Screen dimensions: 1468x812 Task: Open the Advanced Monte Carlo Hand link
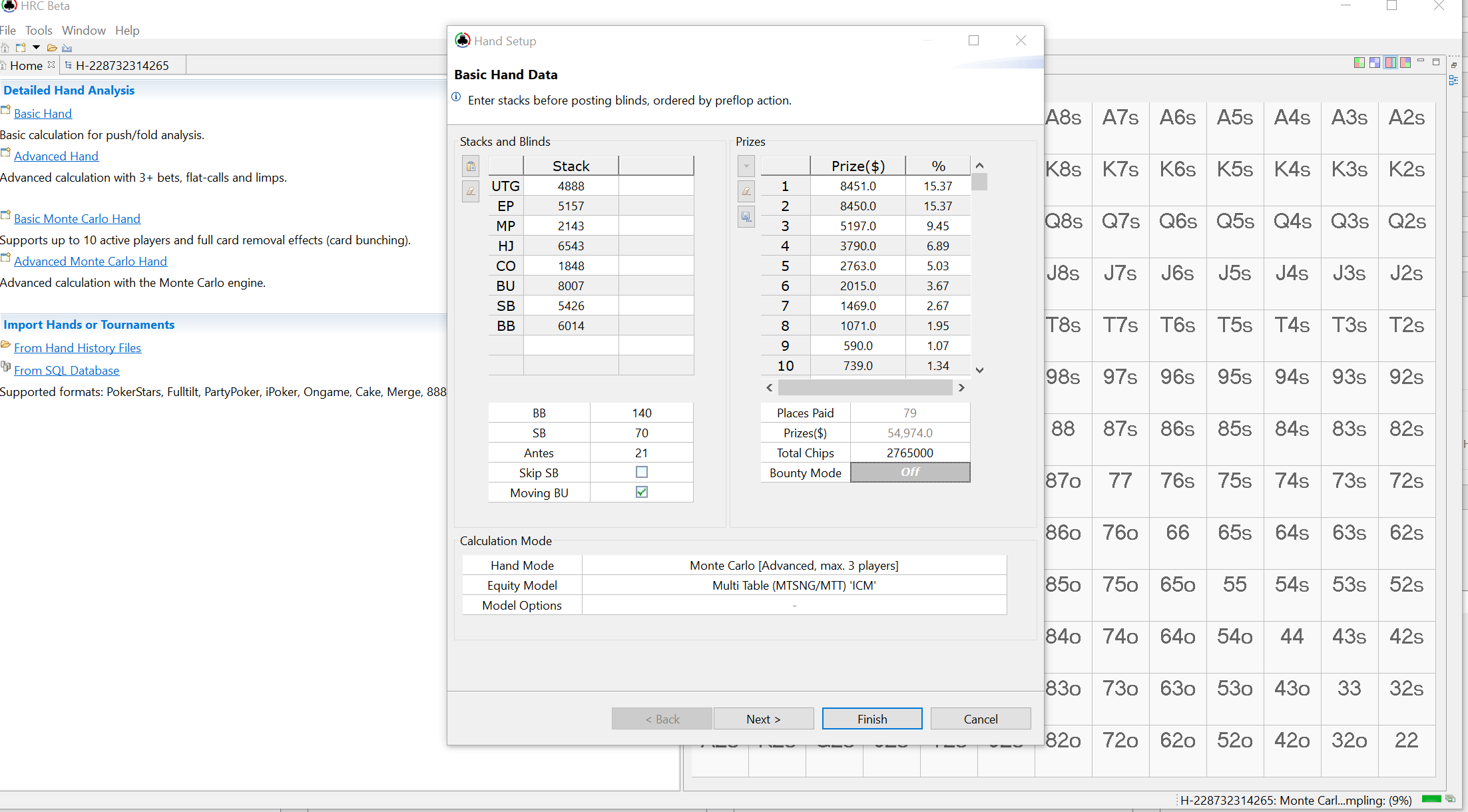point(91,262)
